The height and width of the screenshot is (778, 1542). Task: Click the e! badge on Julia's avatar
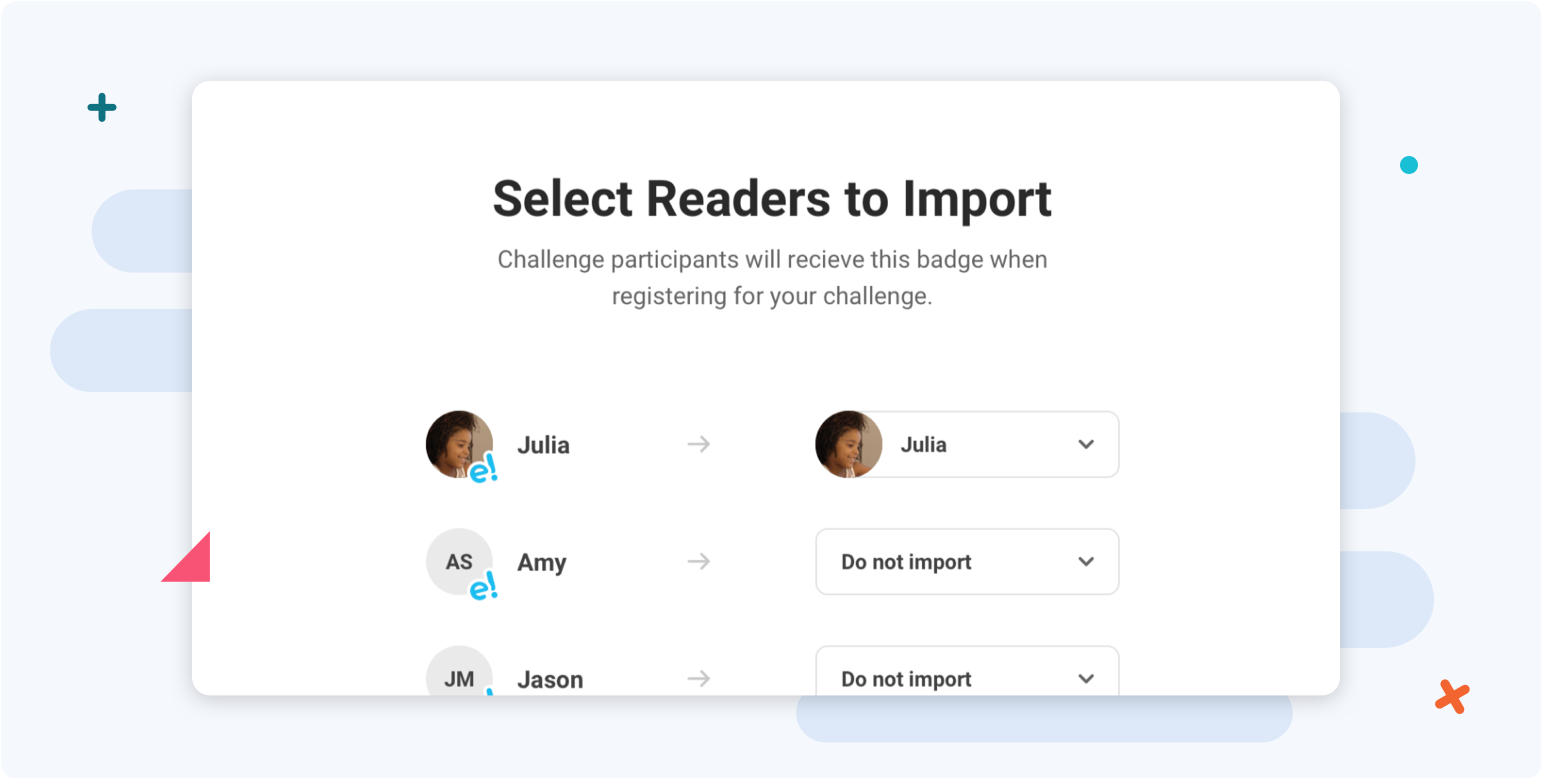(x=484, y=471)
